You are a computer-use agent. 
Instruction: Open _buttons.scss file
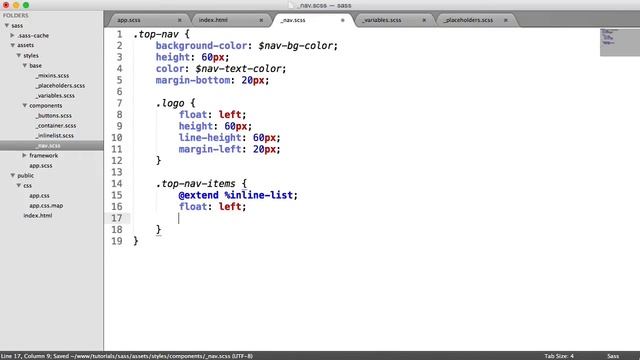(x=53, y=116)
